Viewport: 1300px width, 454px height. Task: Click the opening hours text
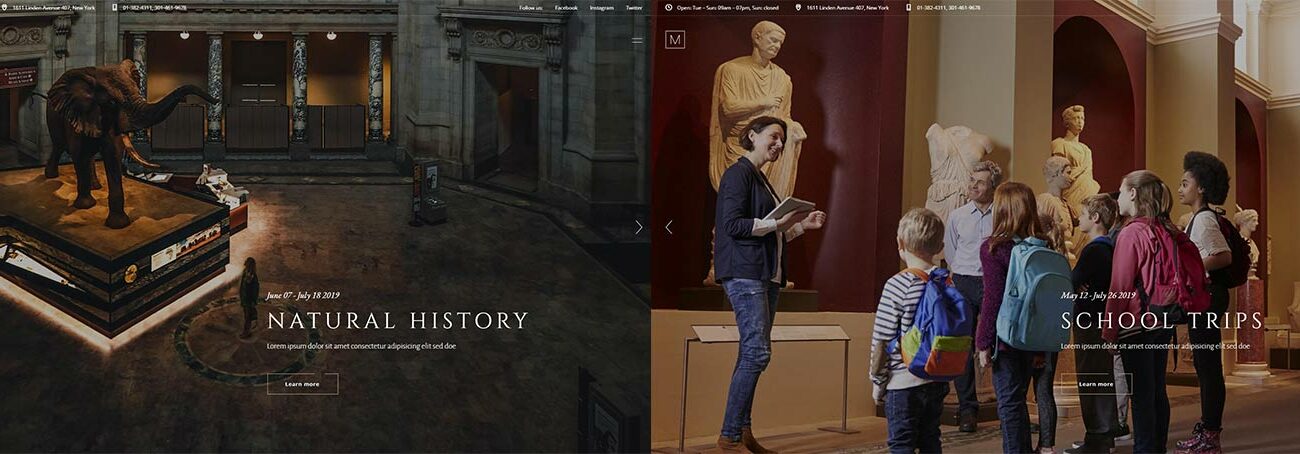pyautogui.click(x=729, y=7)
